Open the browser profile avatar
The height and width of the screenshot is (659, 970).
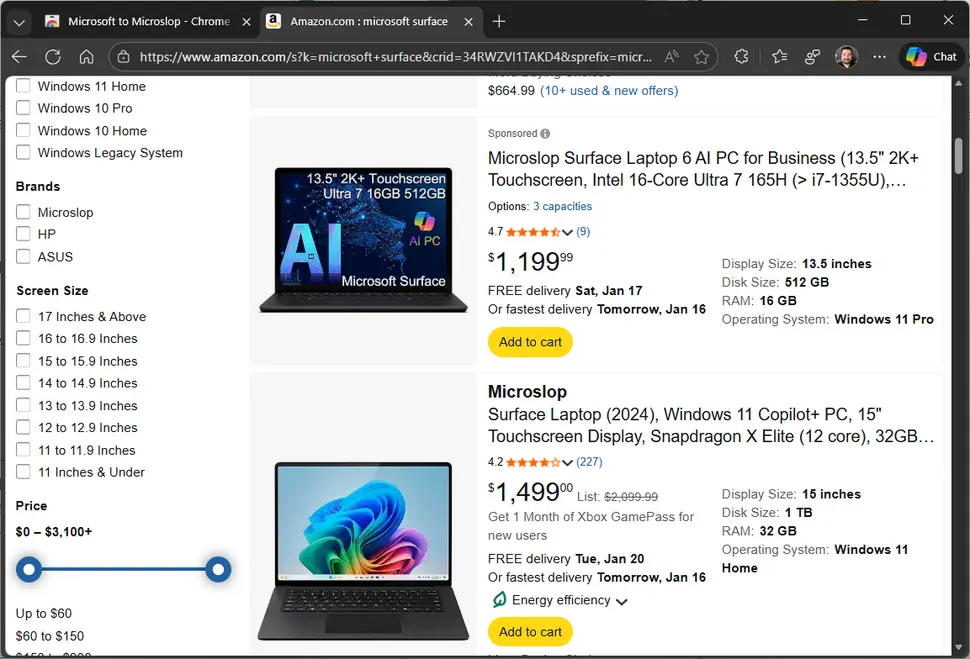click(x=846, y=57)
